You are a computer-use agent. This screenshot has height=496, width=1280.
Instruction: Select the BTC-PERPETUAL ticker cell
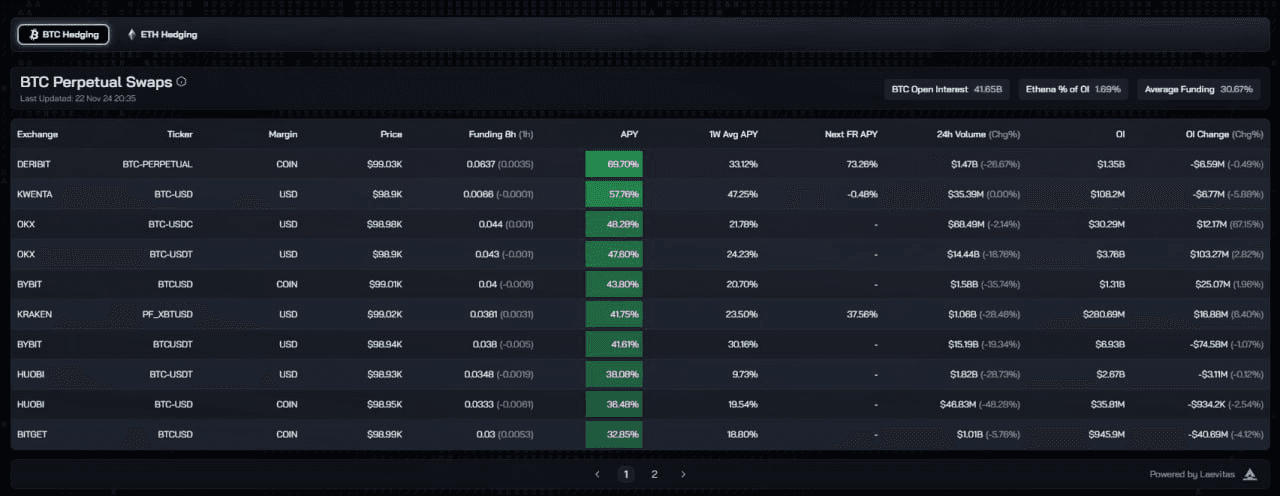click(157, 164)
